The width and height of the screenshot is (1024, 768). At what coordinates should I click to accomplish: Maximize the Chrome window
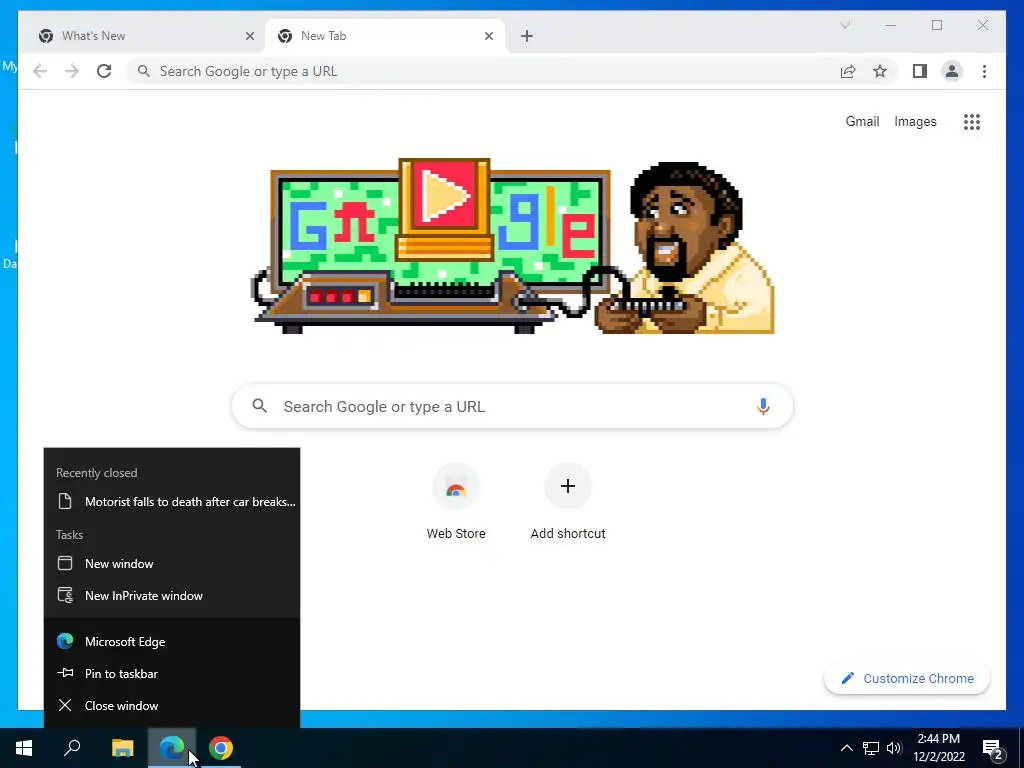(x=937, y=25)
